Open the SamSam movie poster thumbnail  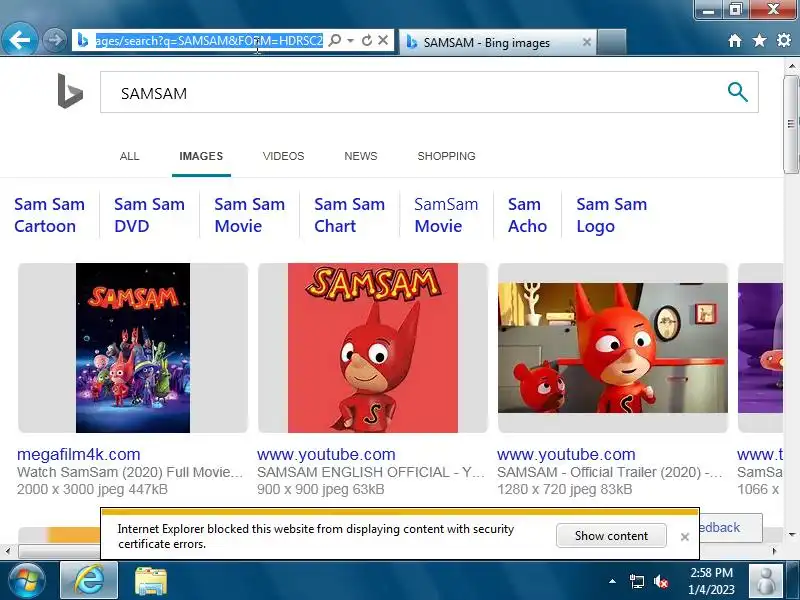click(133, 348)
